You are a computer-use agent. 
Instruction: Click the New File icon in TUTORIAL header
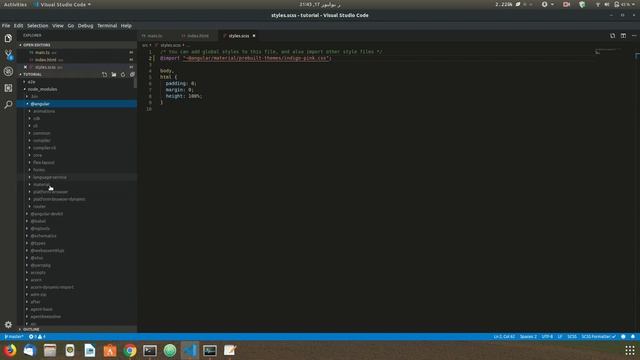(x=104, y=75)
